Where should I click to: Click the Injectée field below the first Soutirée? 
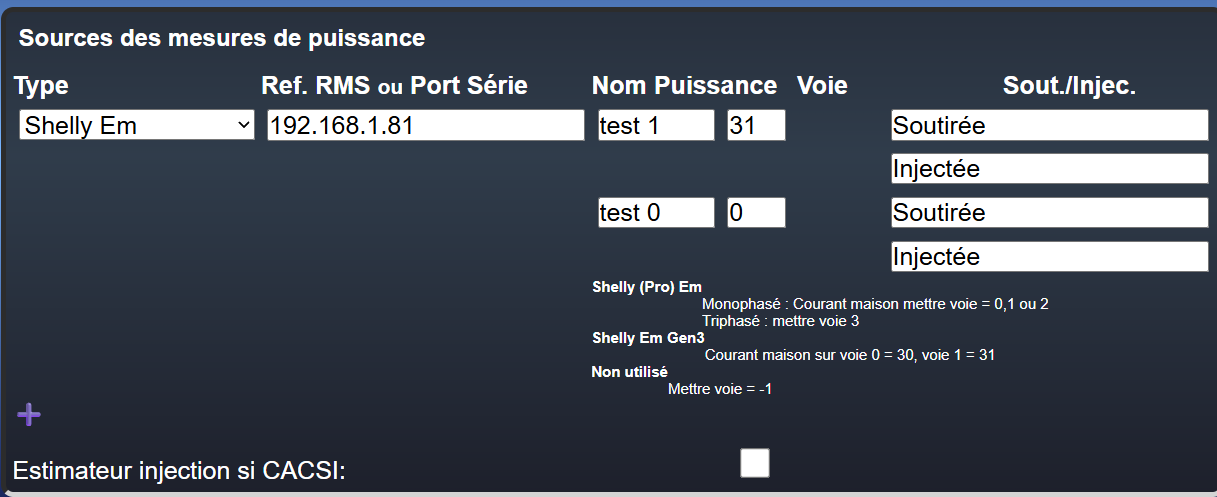coord(1050,169)
